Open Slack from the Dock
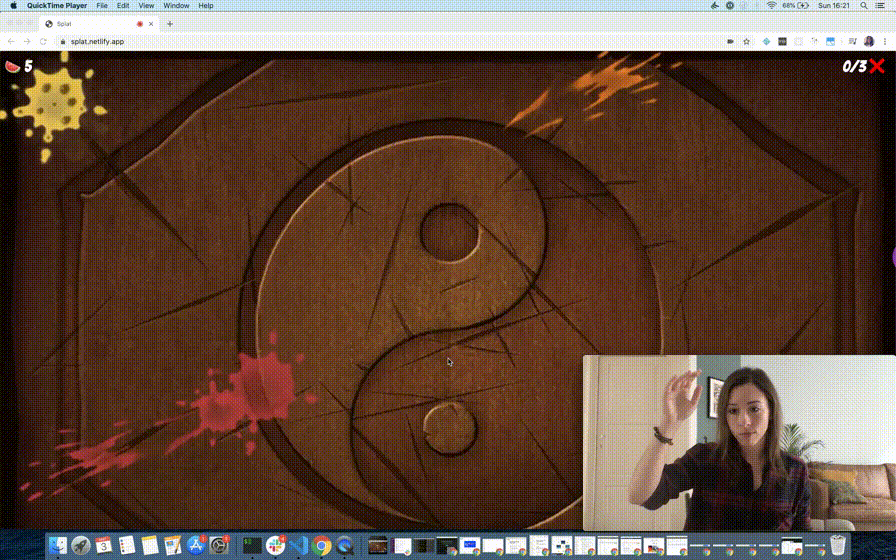 point(275,545)
